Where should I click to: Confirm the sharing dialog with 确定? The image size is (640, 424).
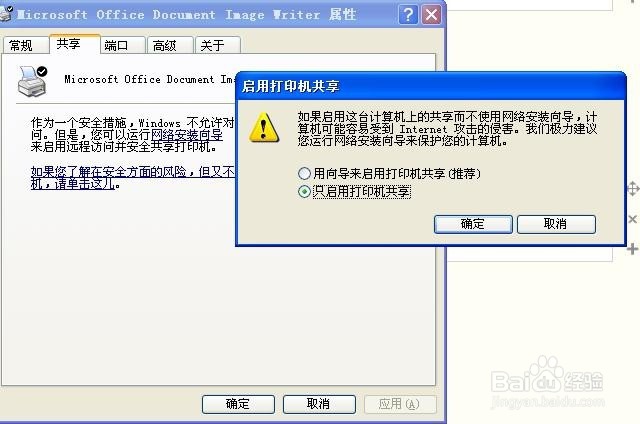click(473, 224)
